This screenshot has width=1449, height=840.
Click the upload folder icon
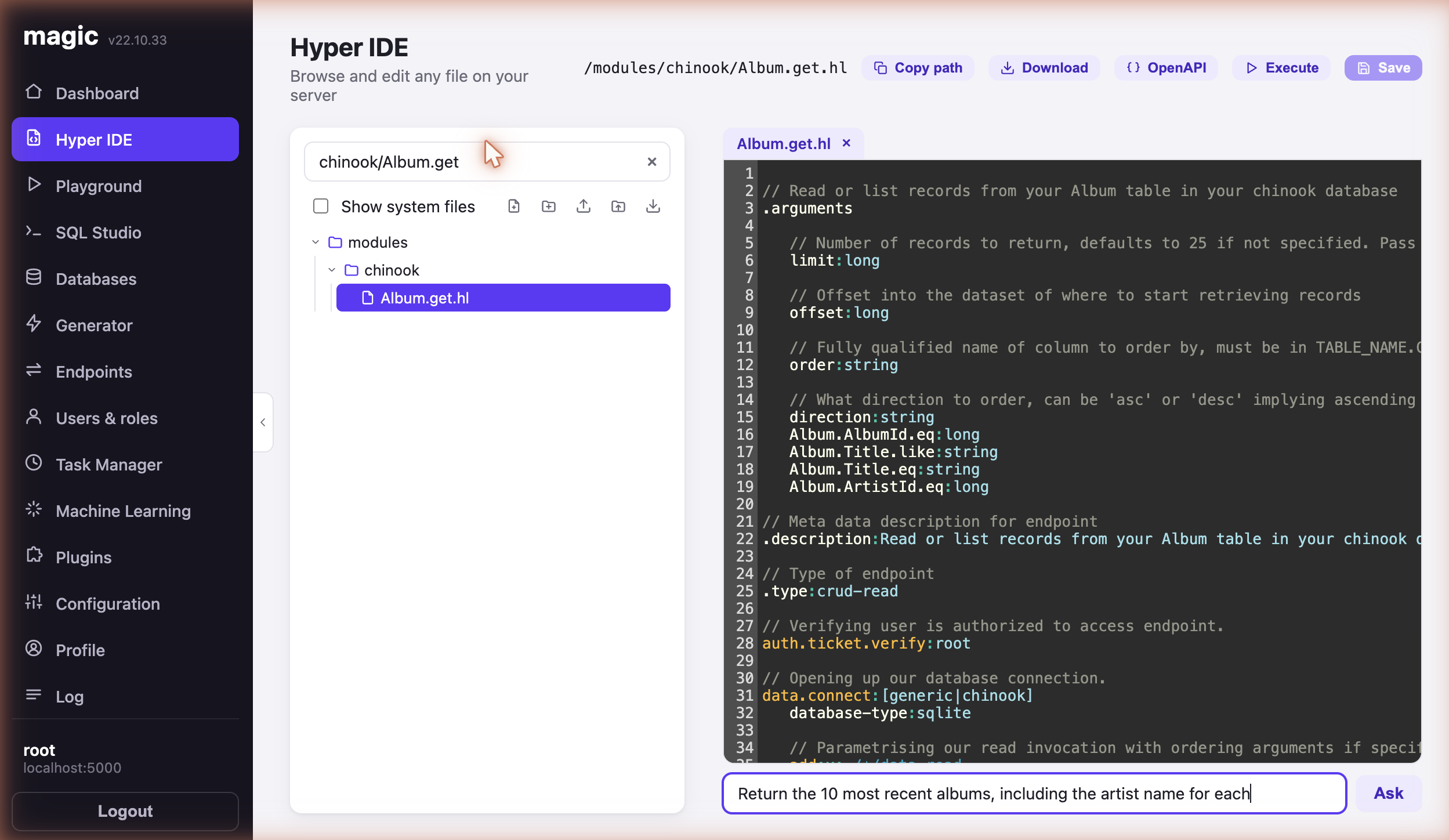tap(618, 207)
